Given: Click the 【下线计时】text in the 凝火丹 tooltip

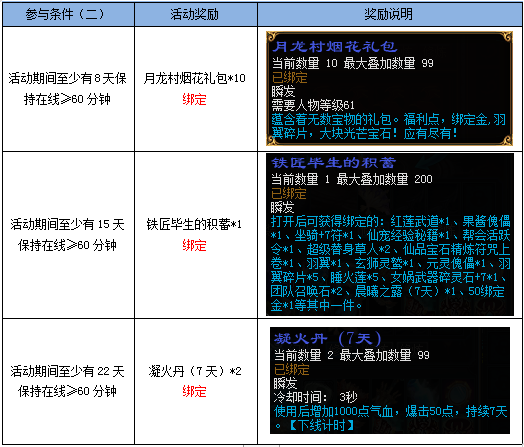Looking at the screenshot, I should click(321, 426).
